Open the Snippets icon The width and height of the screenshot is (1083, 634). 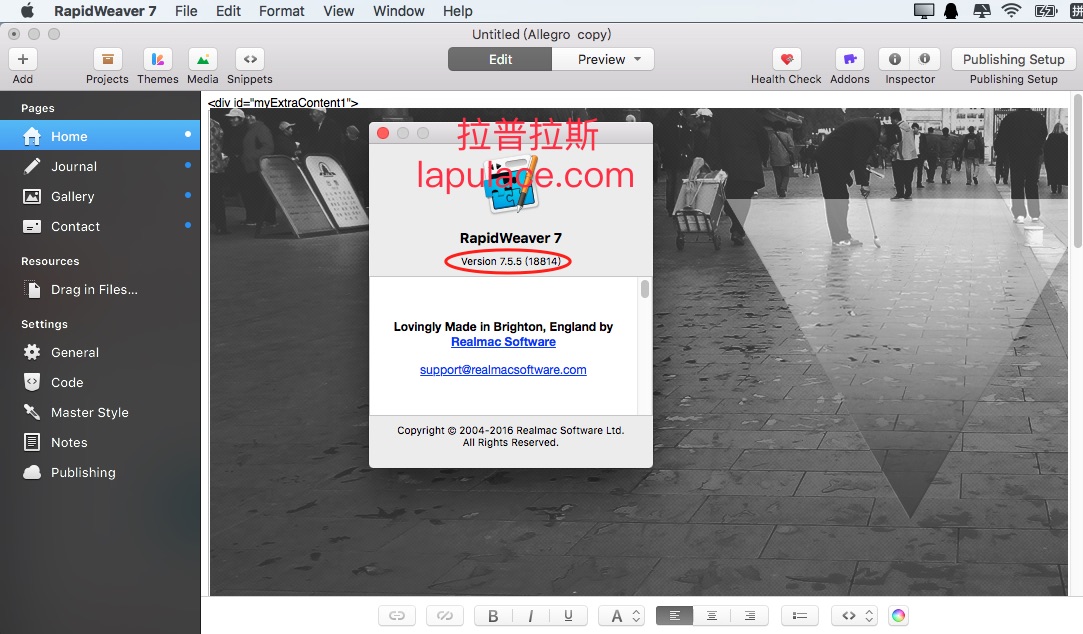click(x=250, y=59)
